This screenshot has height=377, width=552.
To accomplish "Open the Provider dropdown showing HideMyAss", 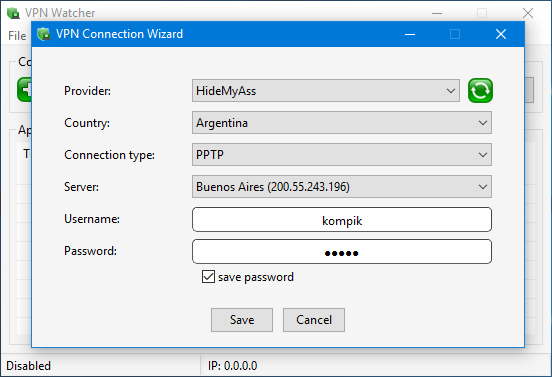I will click(326, 90).
